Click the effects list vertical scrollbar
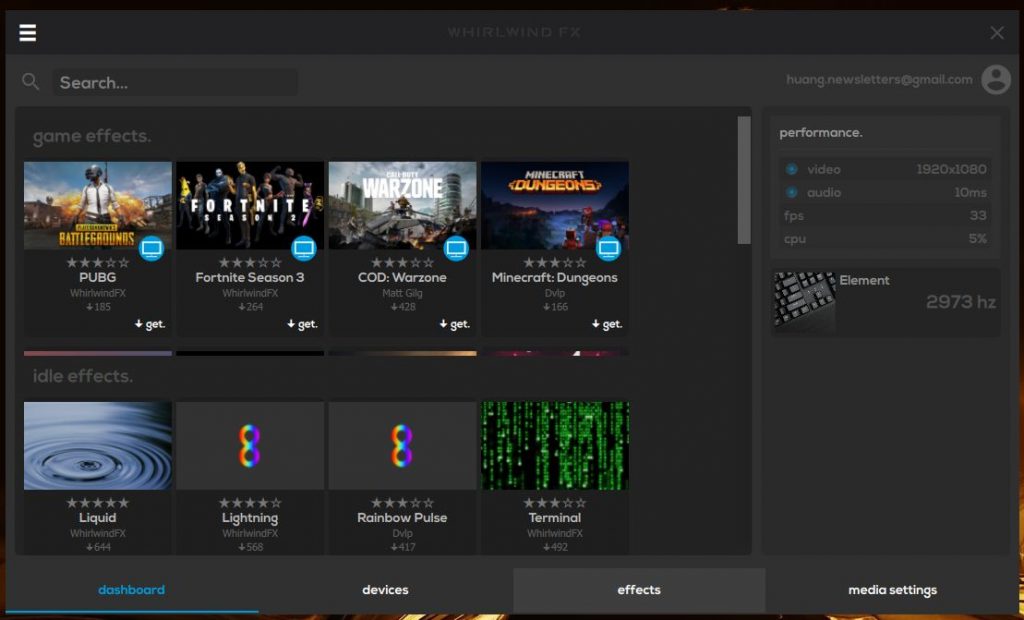1024x620 pixels. pos(744,180)
